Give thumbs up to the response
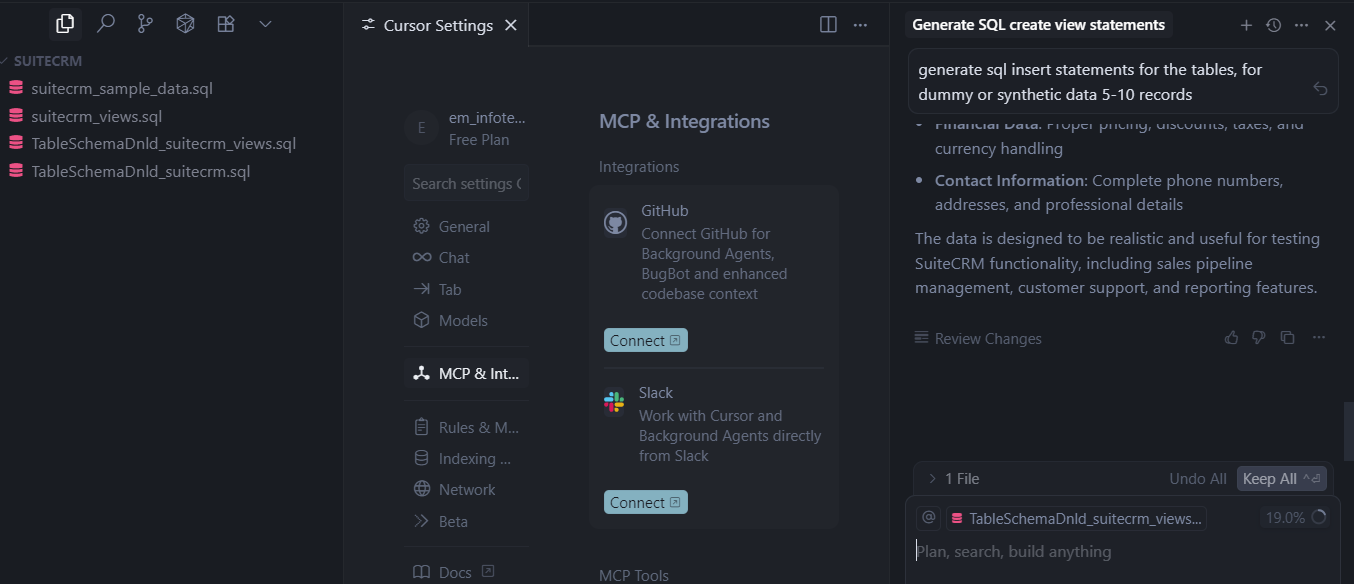Viewport: 1354px width, 584px height. (x=1231, y=338)
